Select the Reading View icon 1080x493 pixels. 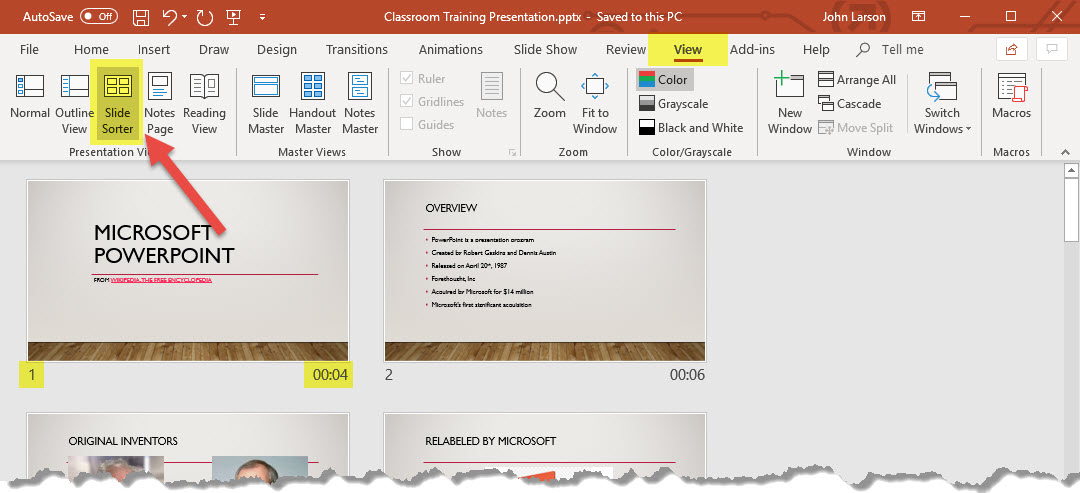[204, 103]
